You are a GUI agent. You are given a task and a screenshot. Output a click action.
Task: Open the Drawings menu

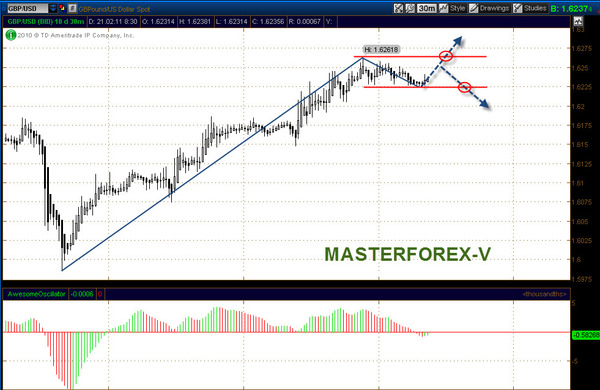(489, 8)
